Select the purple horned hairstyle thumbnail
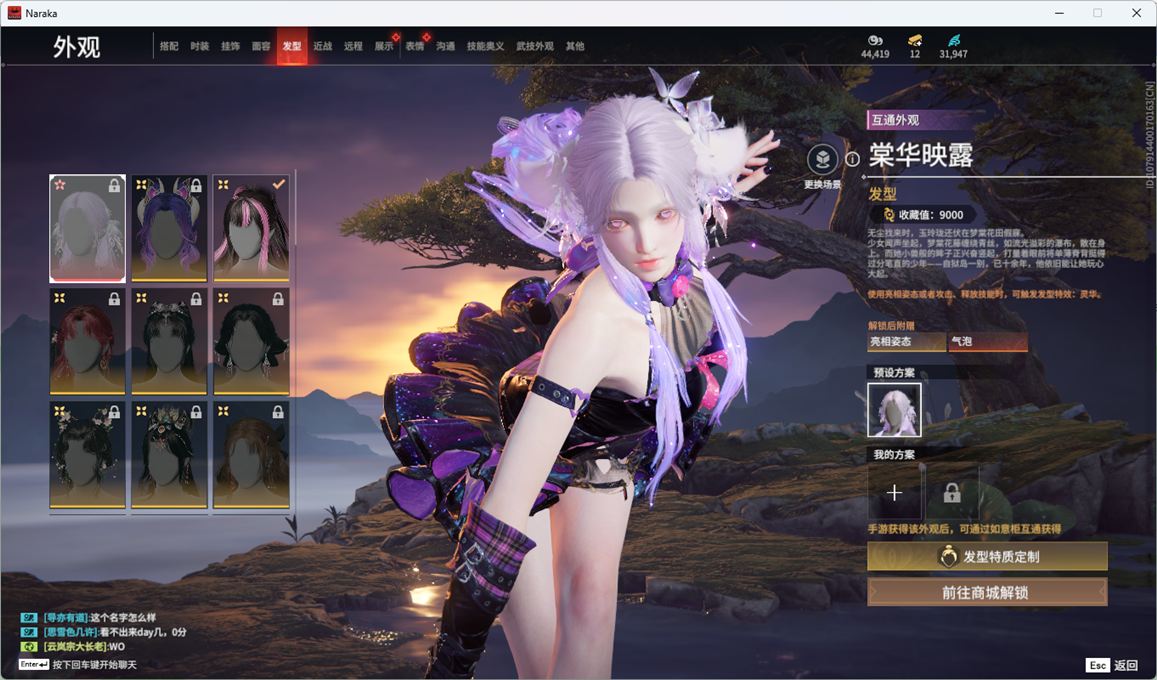The width and height of the screenshot is (1157, 680). point(169,229)
